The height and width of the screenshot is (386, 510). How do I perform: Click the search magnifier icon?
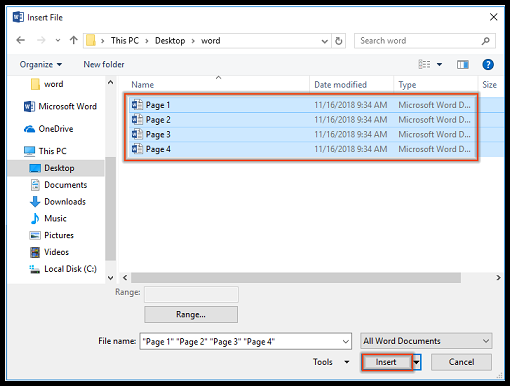coord(486,41)
